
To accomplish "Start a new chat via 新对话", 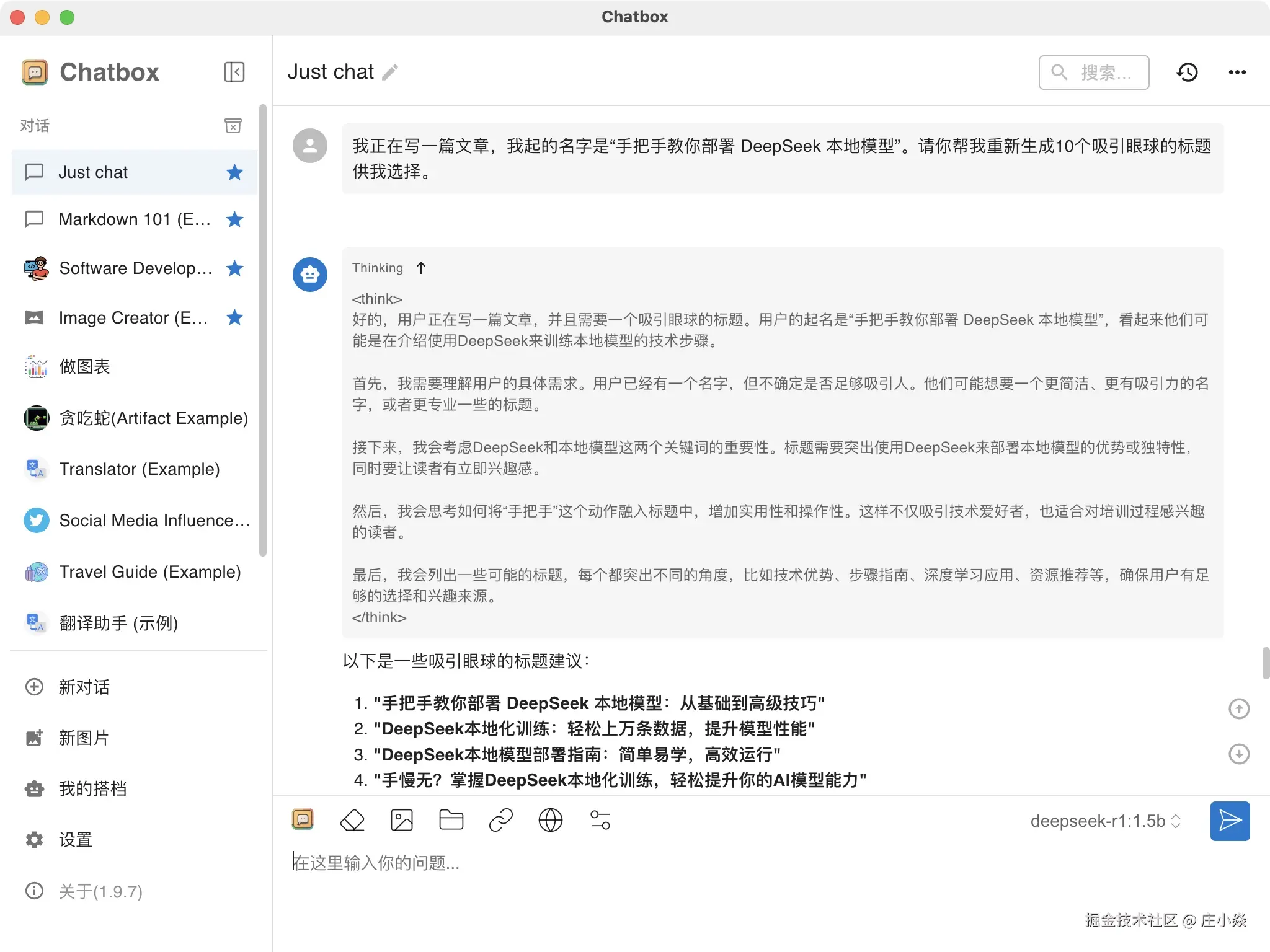I will 83,687.
